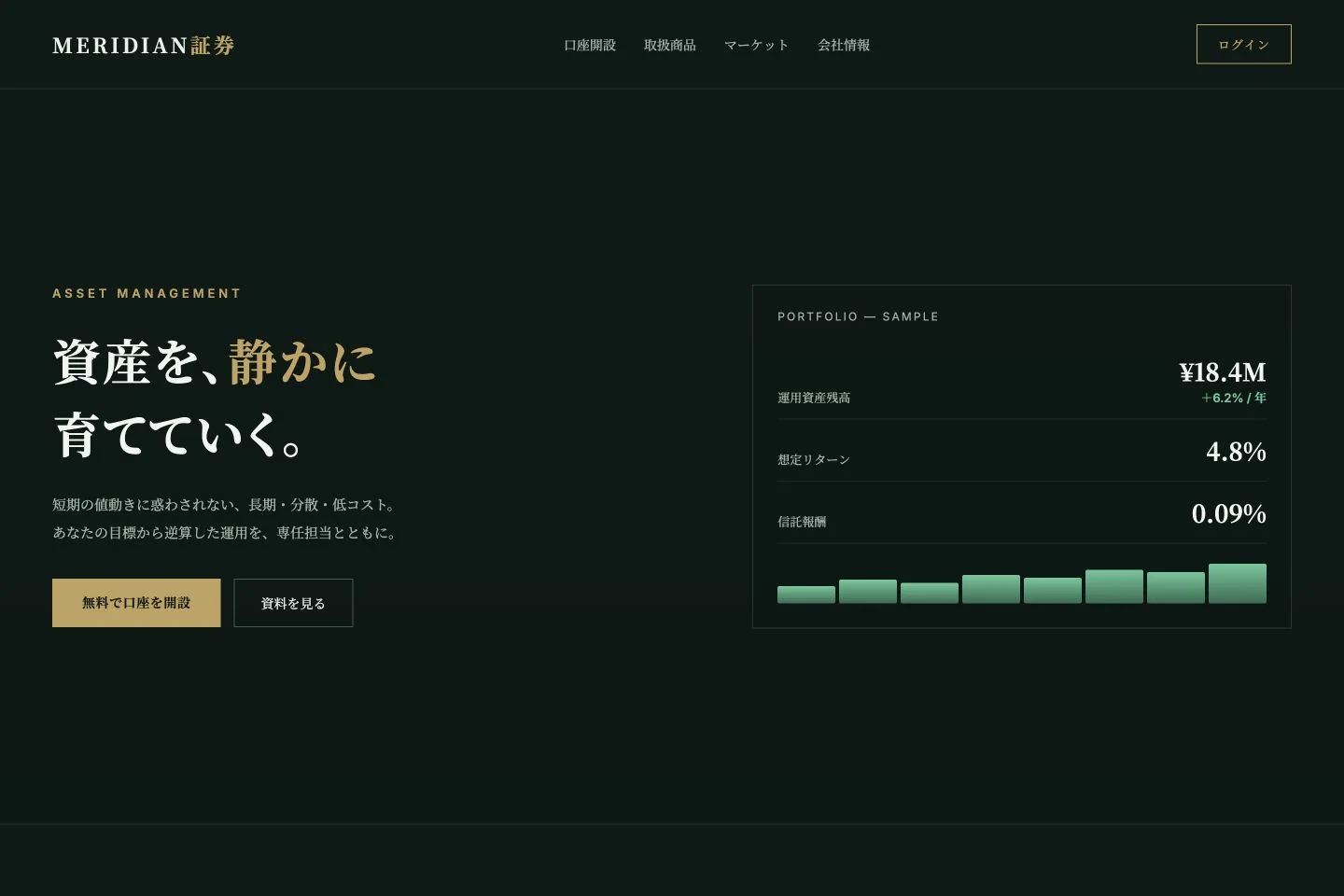Click the ログイン button

pos(1243,44)
